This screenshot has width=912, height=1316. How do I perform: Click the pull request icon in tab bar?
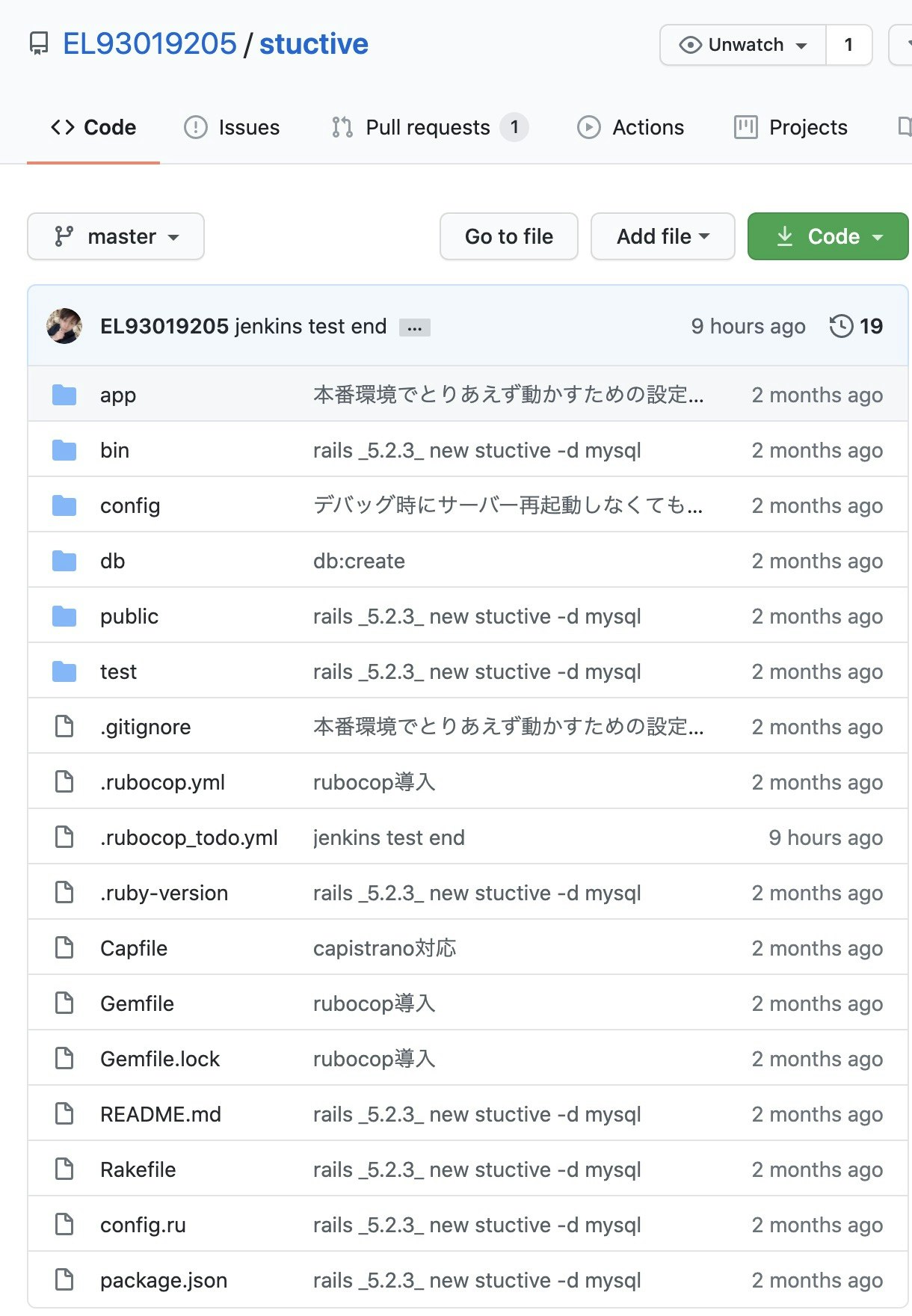[342, 127]
